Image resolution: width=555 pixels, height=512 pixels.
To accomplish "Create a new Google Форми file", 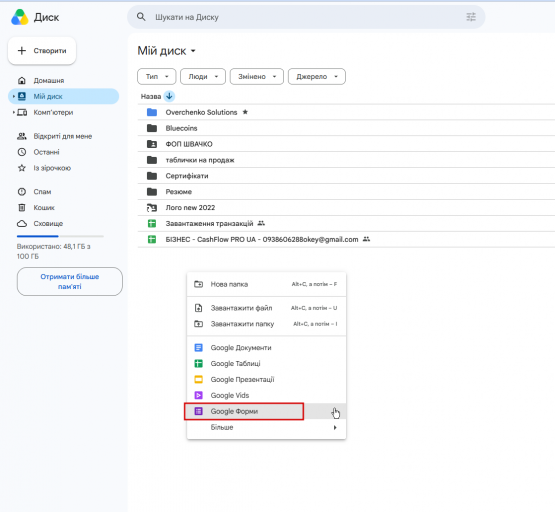I will tap(267, 412).
